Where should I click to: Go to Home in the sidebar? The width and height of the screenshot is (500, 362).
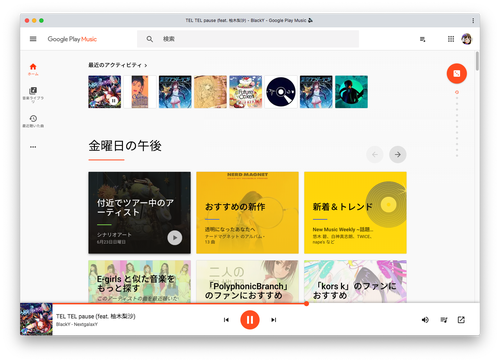point(33,69)
